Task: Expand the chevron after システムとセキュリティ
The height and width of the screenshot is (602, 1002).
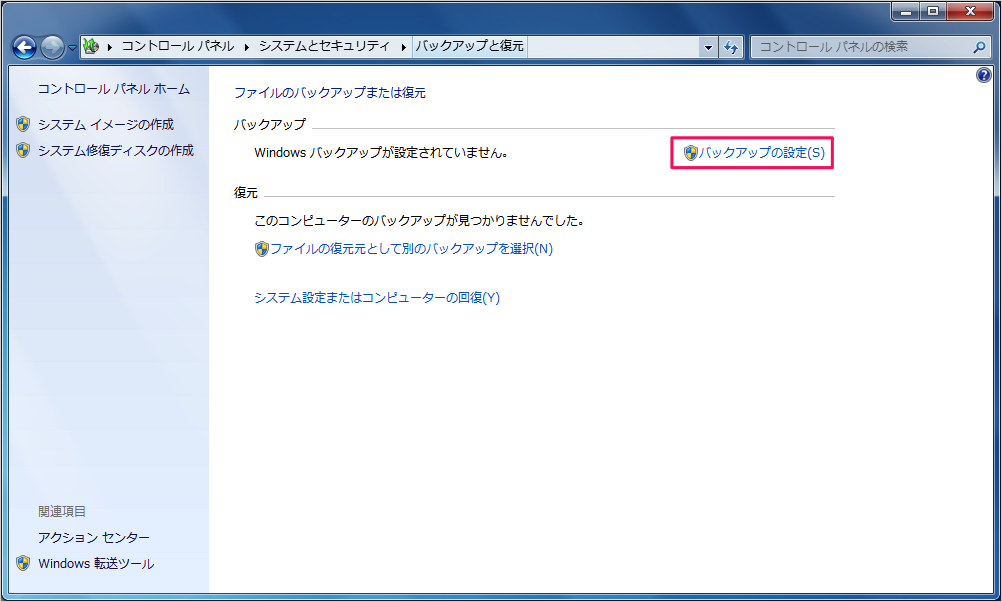Action: (x=403, y=47)
